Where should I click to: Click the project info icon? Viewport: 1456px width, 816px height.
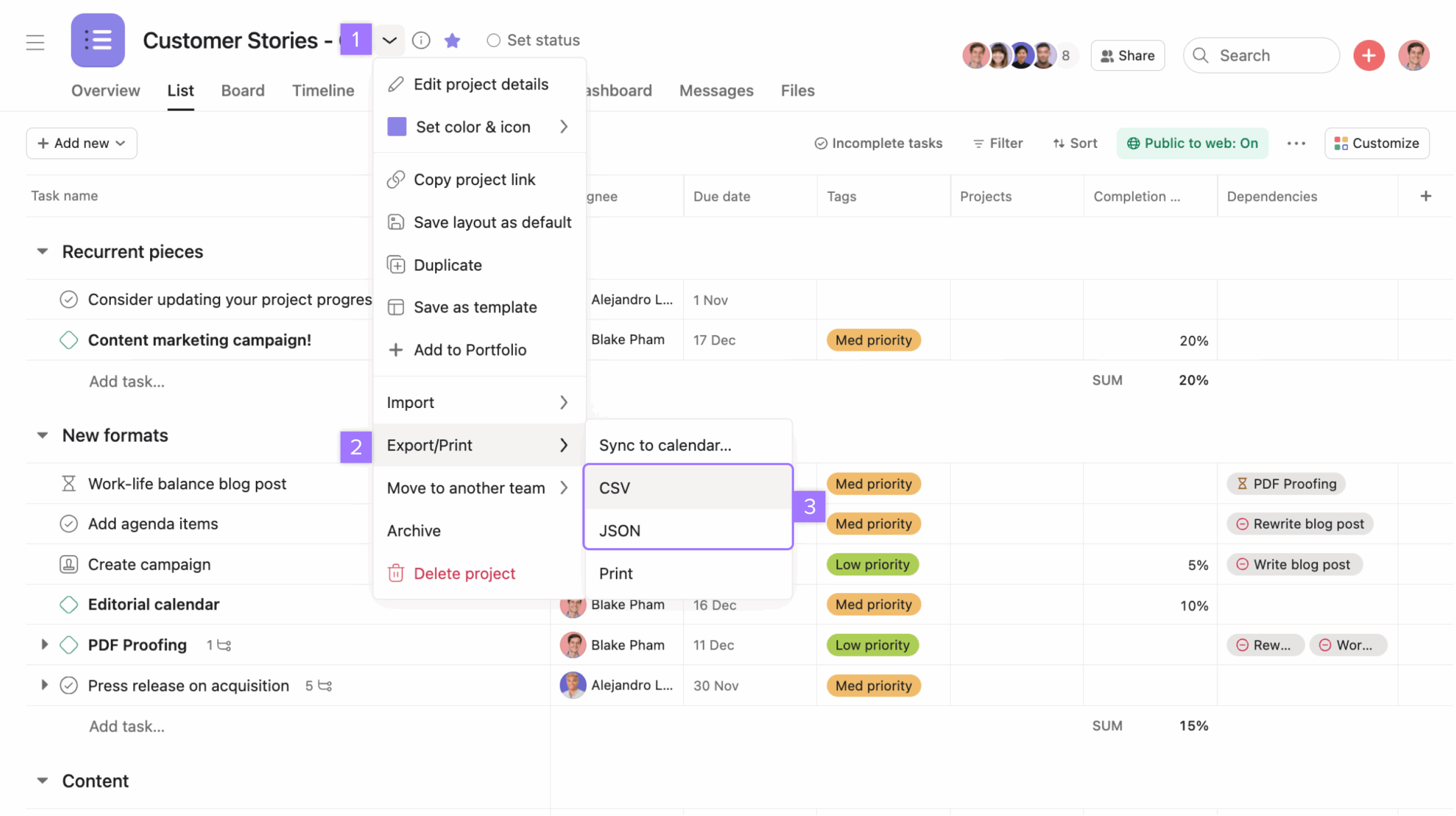coord(421,40)
